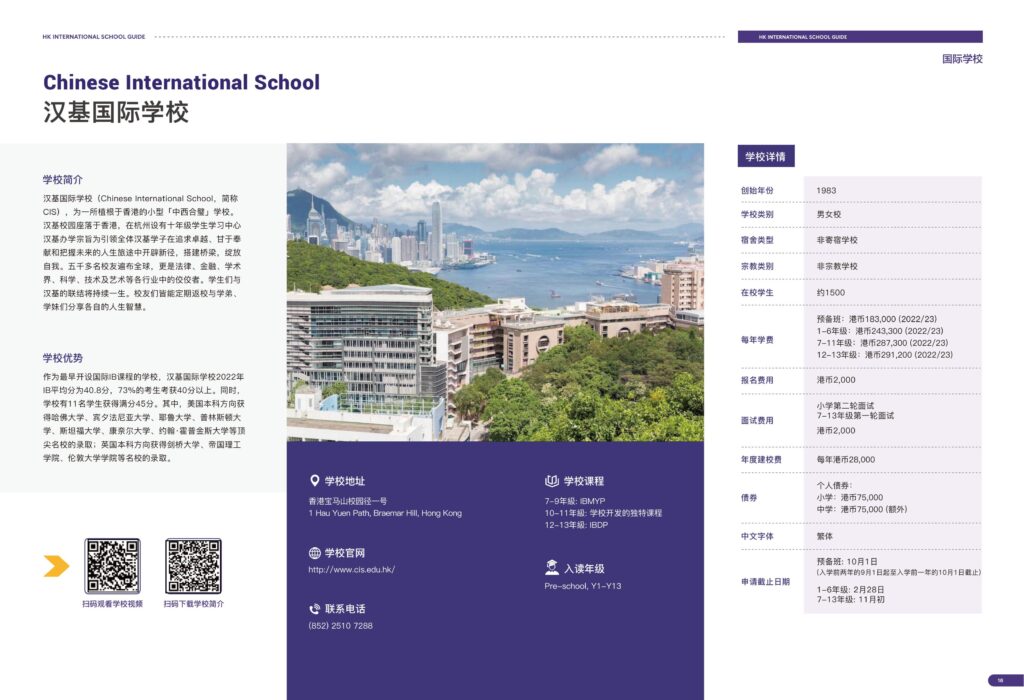Viewport: 1024px width, 700px height.
Task: Click the 申请截止日期 row label
Action: click(765, 582)
